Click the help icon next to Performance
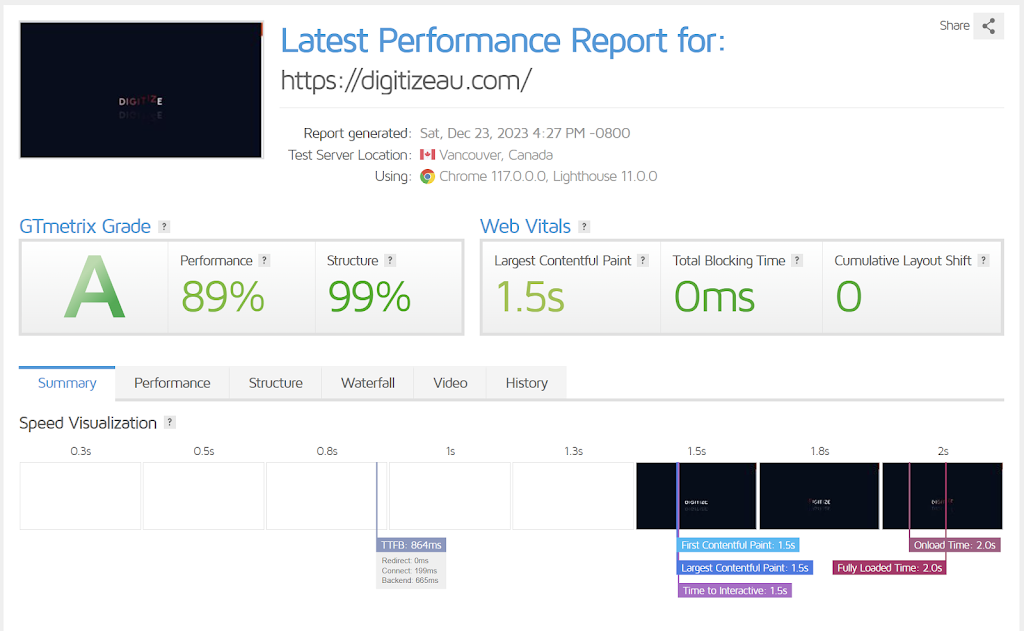This screenshot has height=631, width=1024. (x=264, y=260)
